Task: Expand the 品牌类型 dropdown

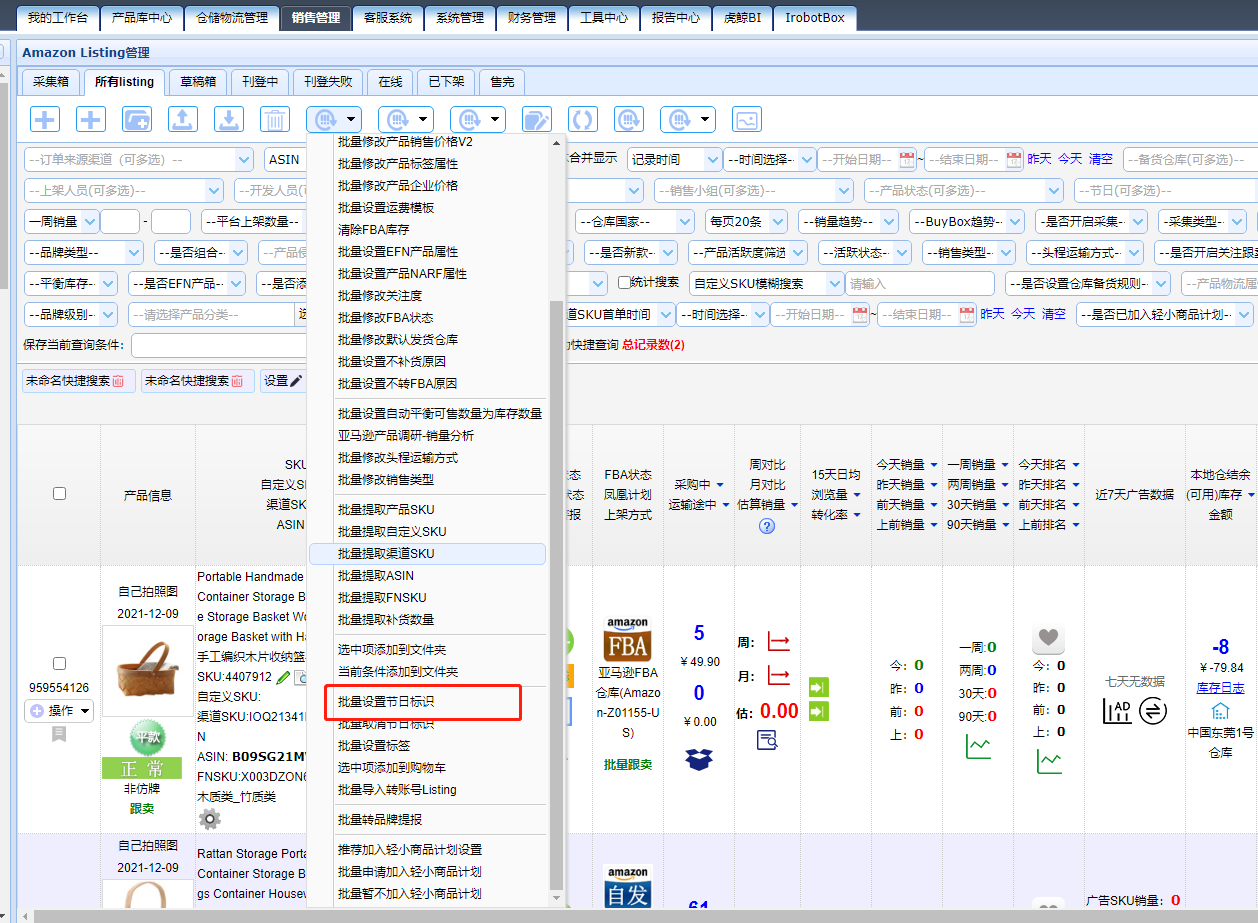Action: click(x=83, y=252)
